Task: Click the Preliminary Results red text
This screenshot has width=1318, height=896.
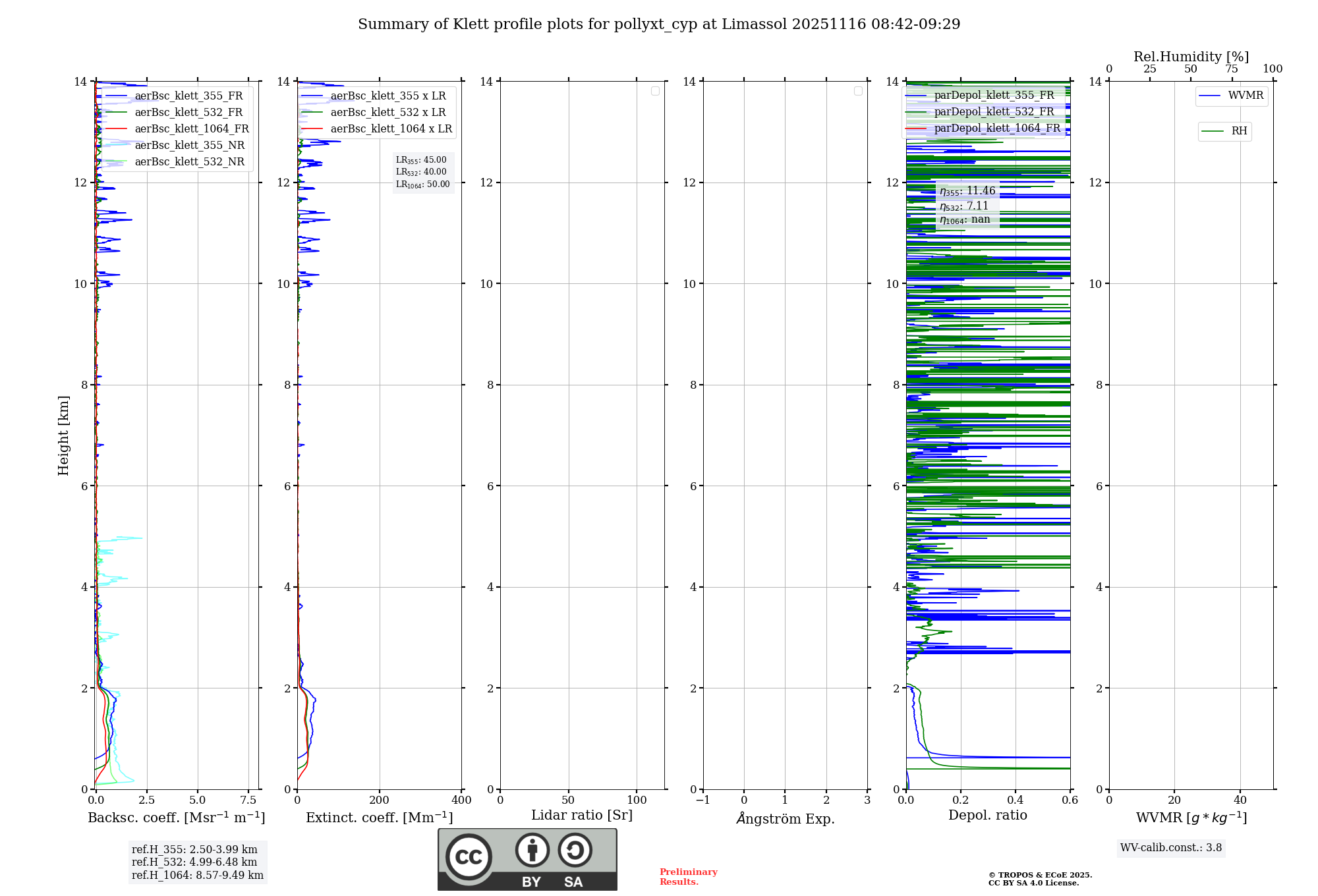Action: [x=688, y=877]
